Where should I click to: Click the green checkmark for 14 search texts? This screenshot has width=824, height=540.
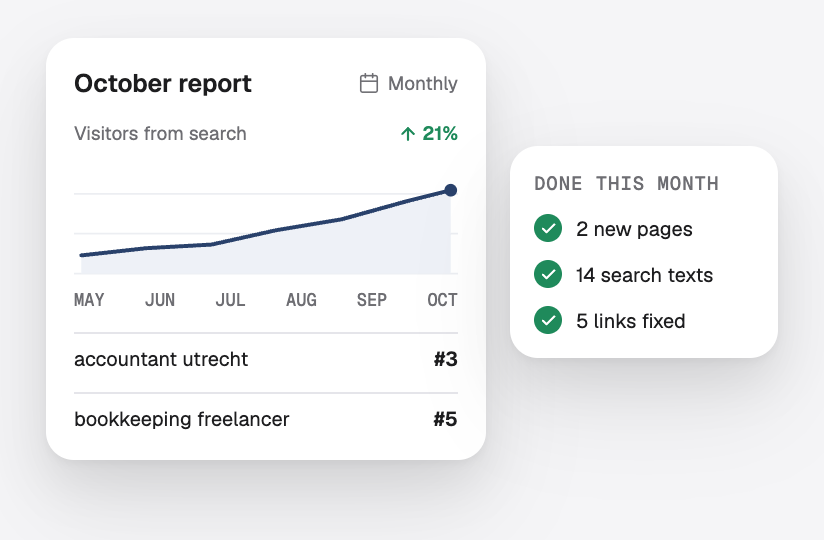coord(548,274)
